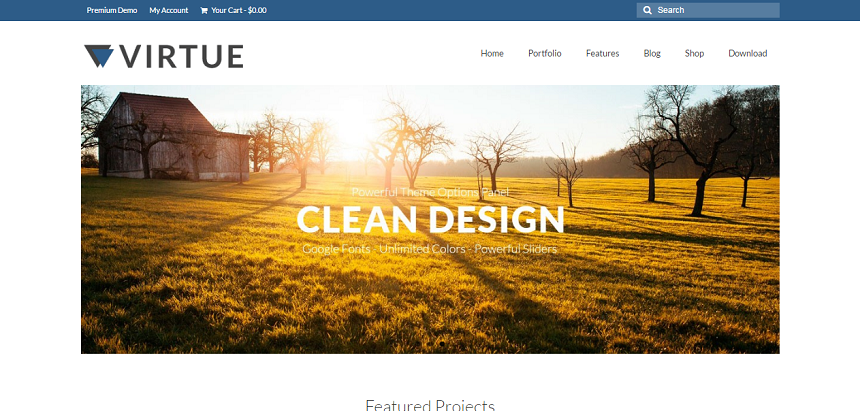Open the My Account link
The height and width of the screenshot is (411, 860).
pos(168,10)
